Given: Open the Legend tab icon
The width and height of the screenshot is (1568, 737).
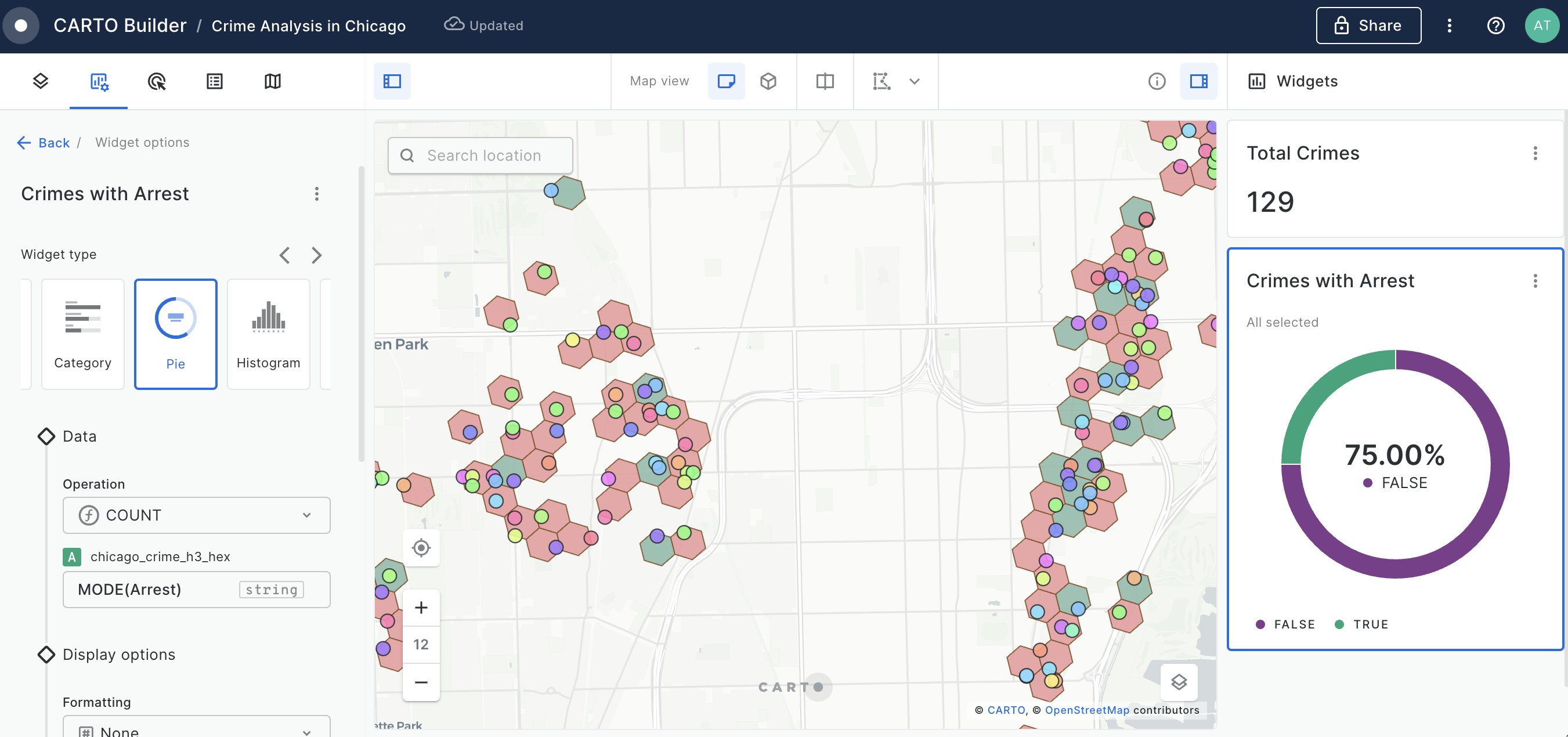Looking at the screenshot, I should point(214,81).
